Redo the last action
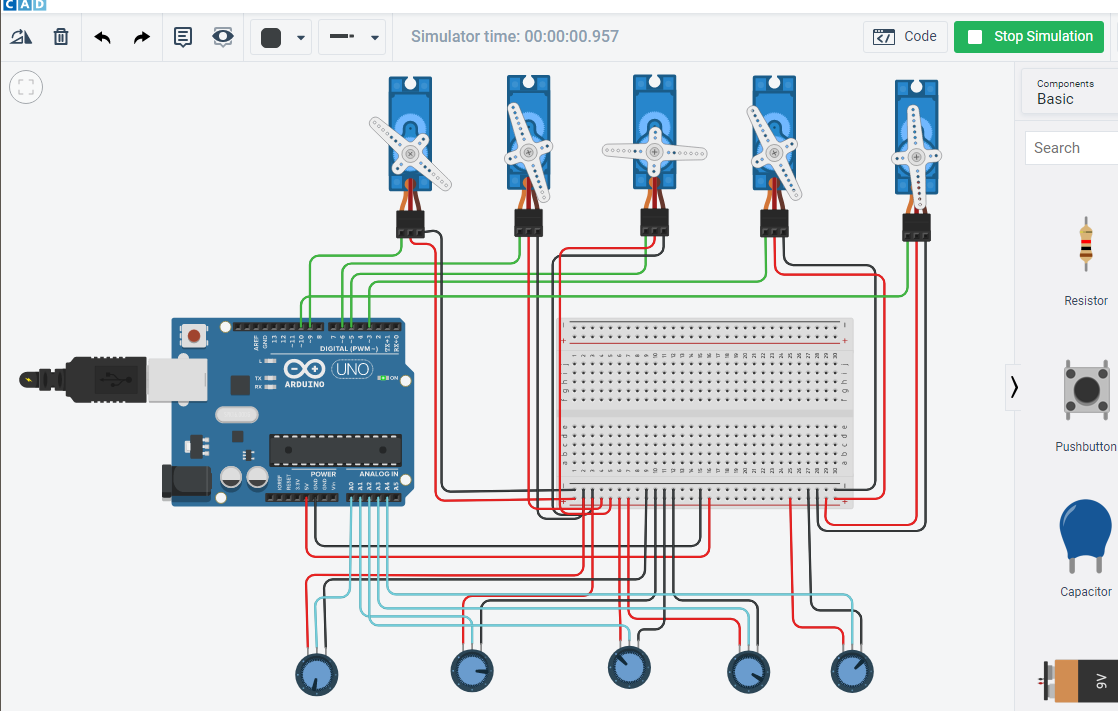 tap(140, 36)
